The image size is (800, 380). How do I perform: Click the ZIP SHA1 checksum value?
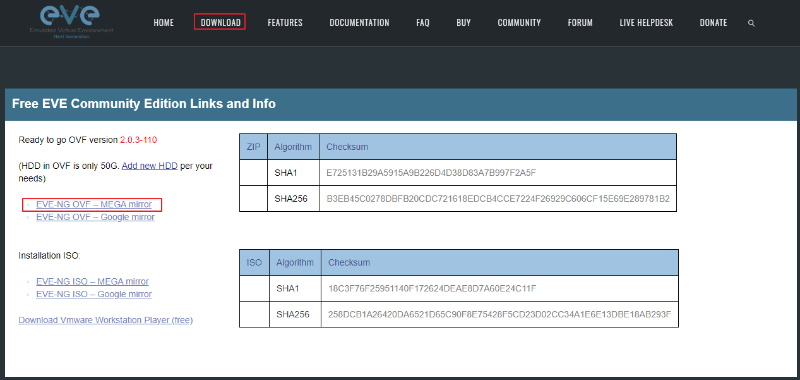tap(431, 173)
